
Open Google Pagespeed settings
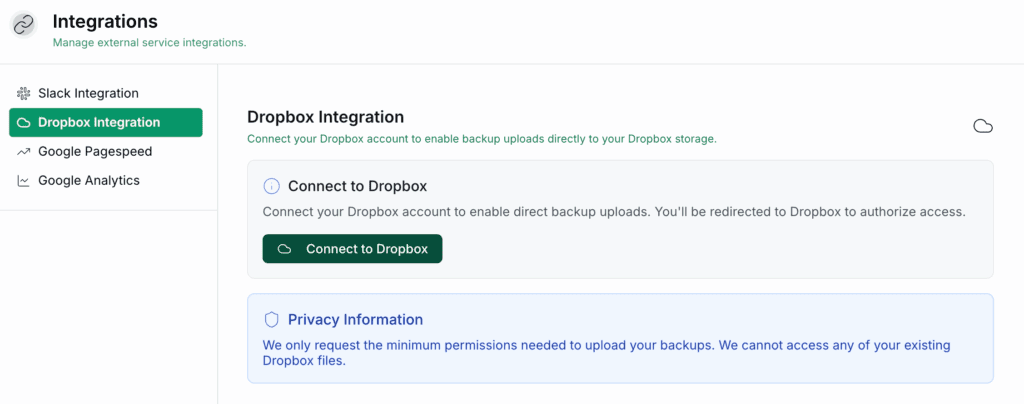click(106, 151)
